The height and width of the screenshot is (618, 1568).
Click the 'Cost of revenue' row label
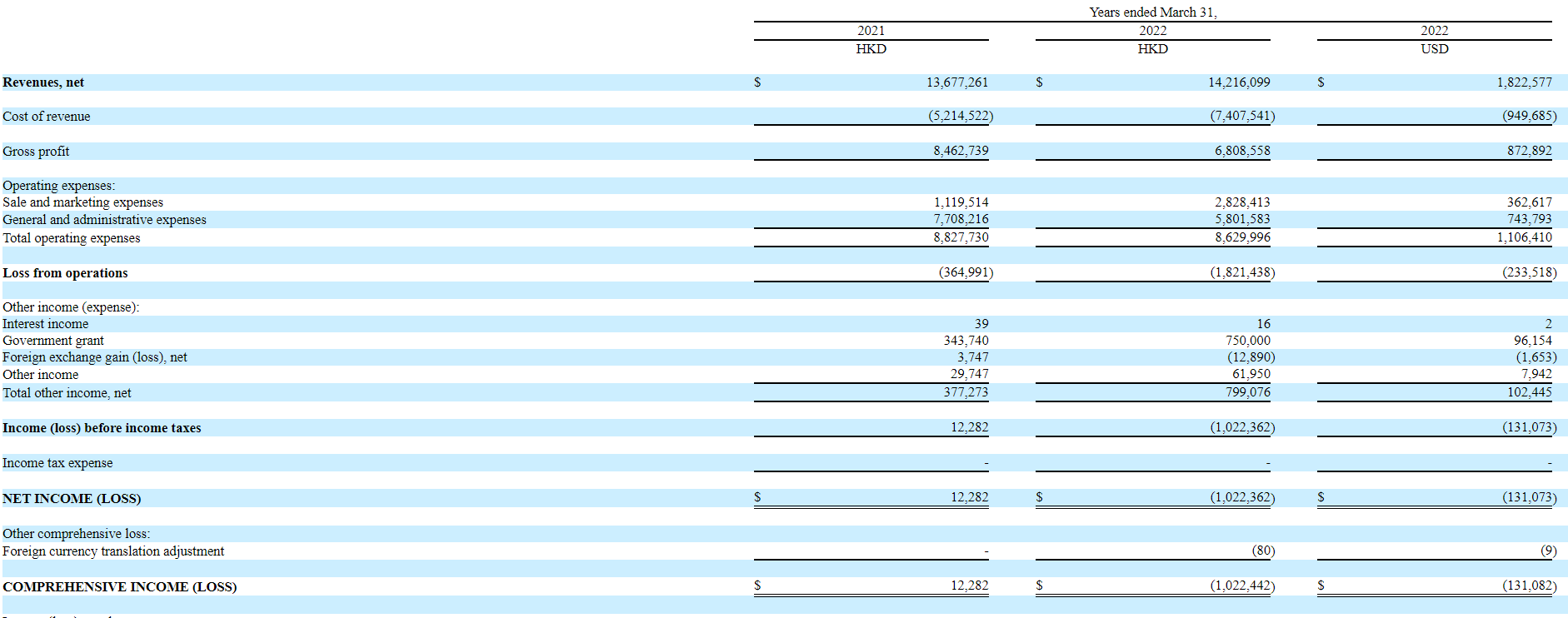click(x=47, y=117)
